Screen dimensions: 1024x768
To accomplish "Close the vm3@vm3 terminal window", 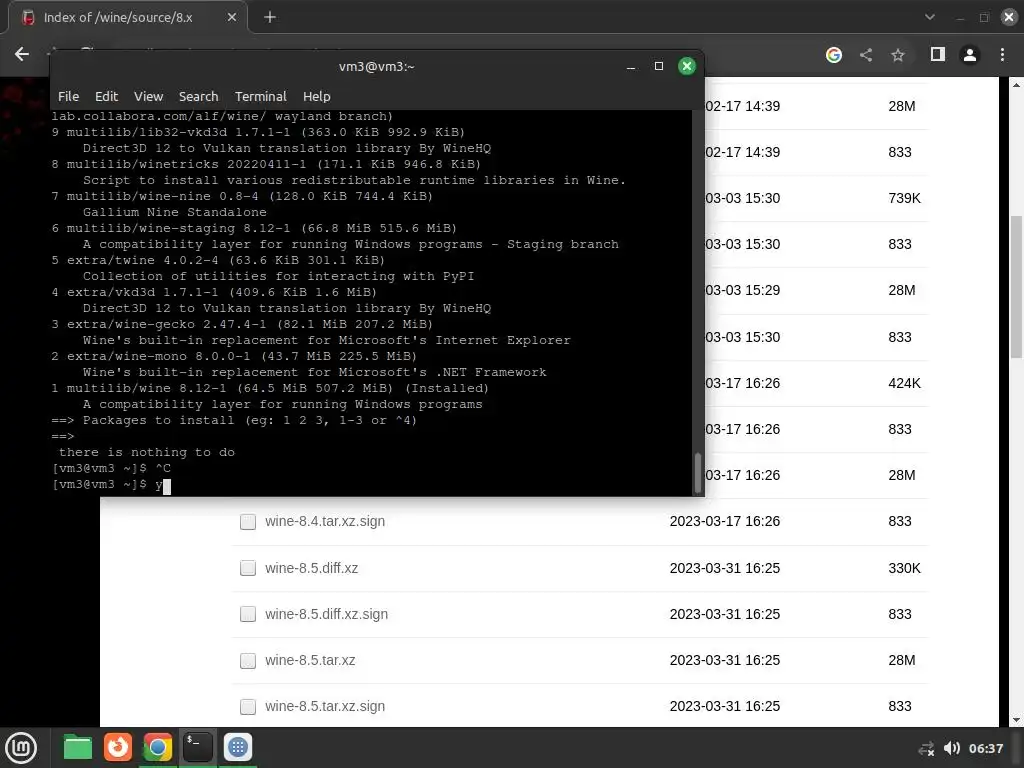I will point(687,66).
